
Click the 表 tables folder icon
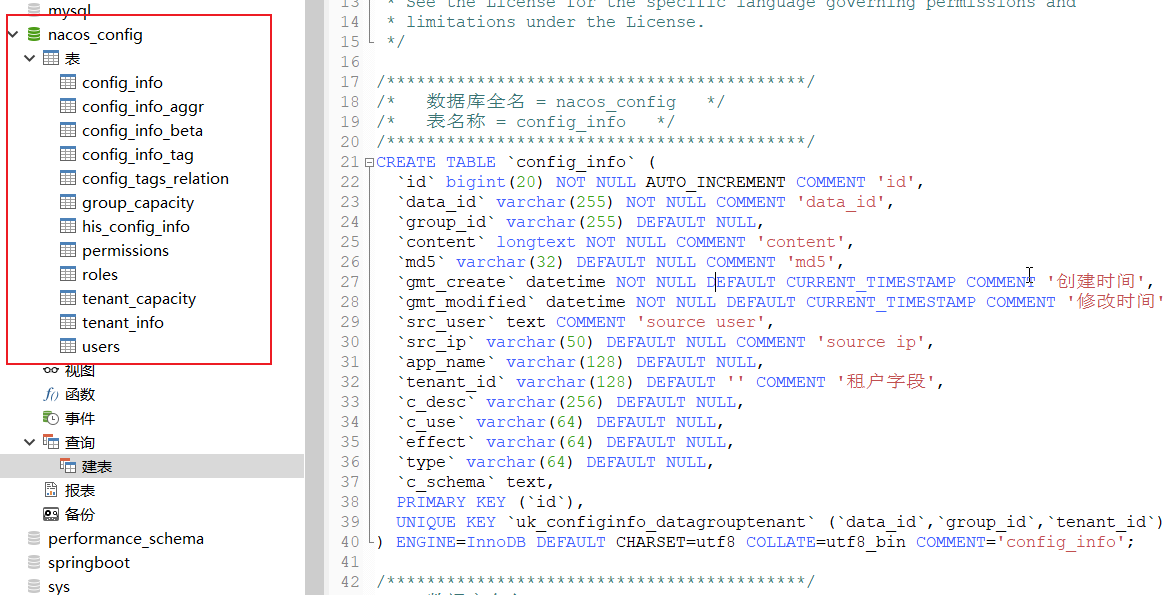51,58
